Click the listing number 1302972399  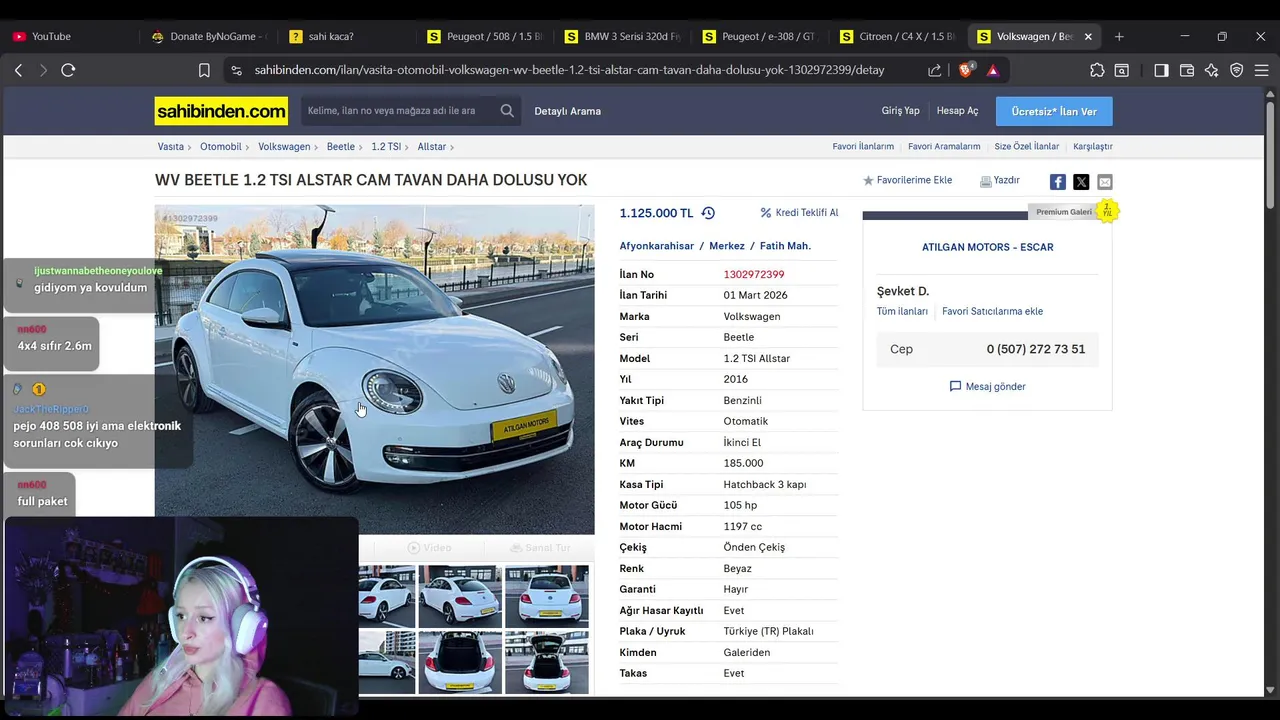coord(754,275)
